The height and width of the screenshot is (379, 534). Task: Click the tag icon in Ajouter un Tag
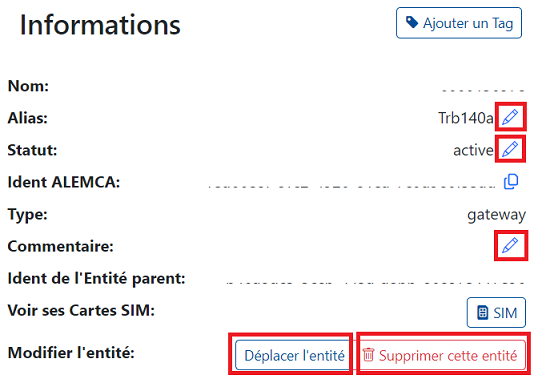tap(412, 23)
